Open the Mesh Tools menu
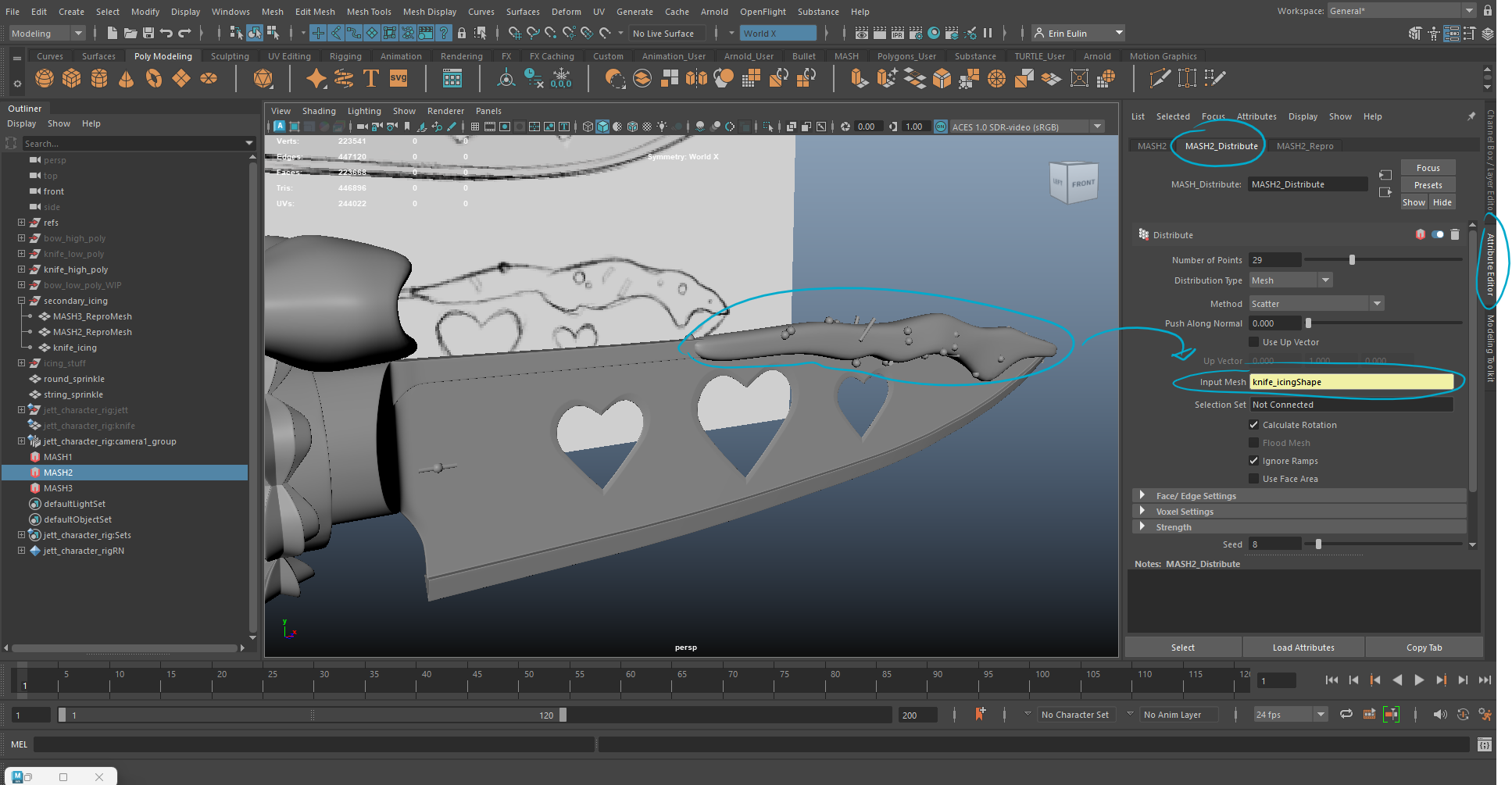This screenshot has height=785, width=1512. (369, 12)
